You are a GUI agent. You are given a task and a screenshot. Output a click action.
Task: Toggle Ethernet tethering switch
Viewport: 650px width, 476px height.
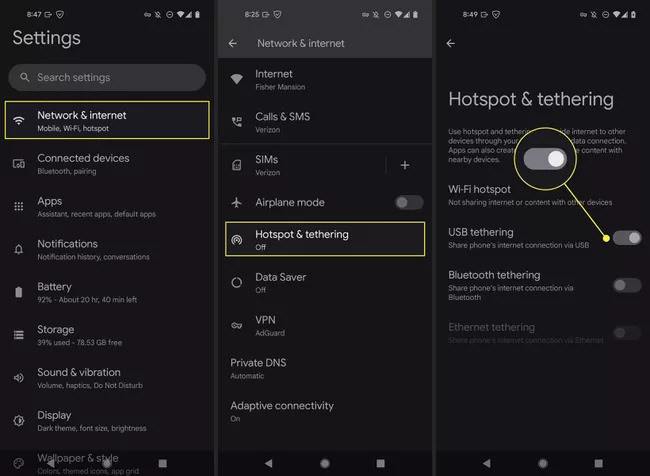point(627,333)
